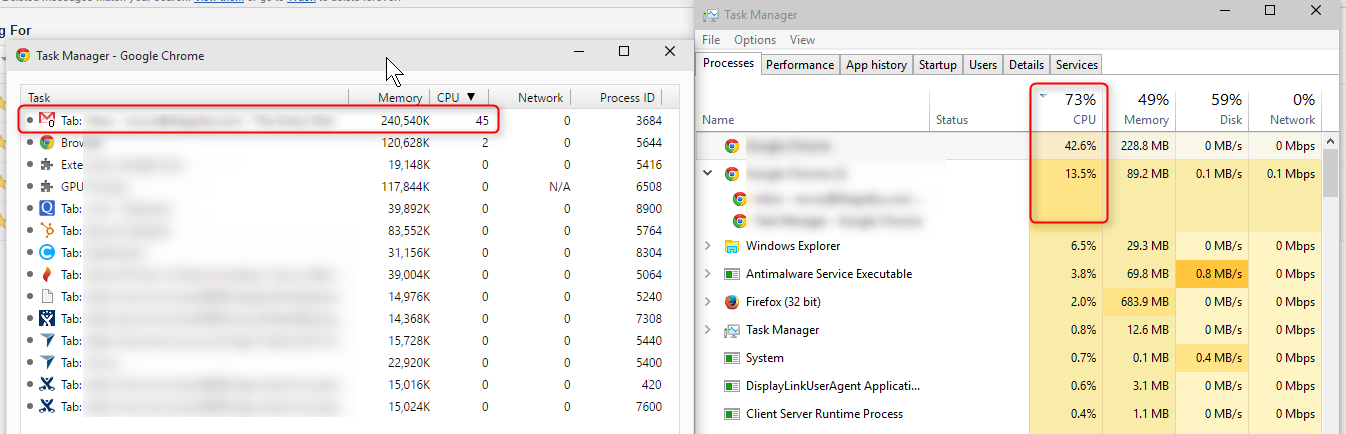Open the File menu in Task Manager
This screenshot has width=1346, height=434.
(x=711, y=40)
